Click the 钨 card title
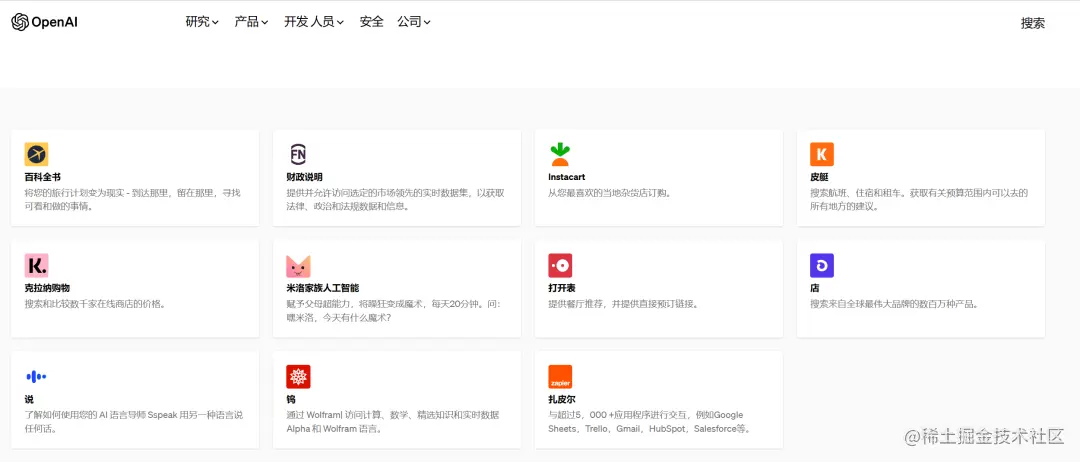Image resolution: width=1080 pixels, height=462 pixels. point(291,399)
